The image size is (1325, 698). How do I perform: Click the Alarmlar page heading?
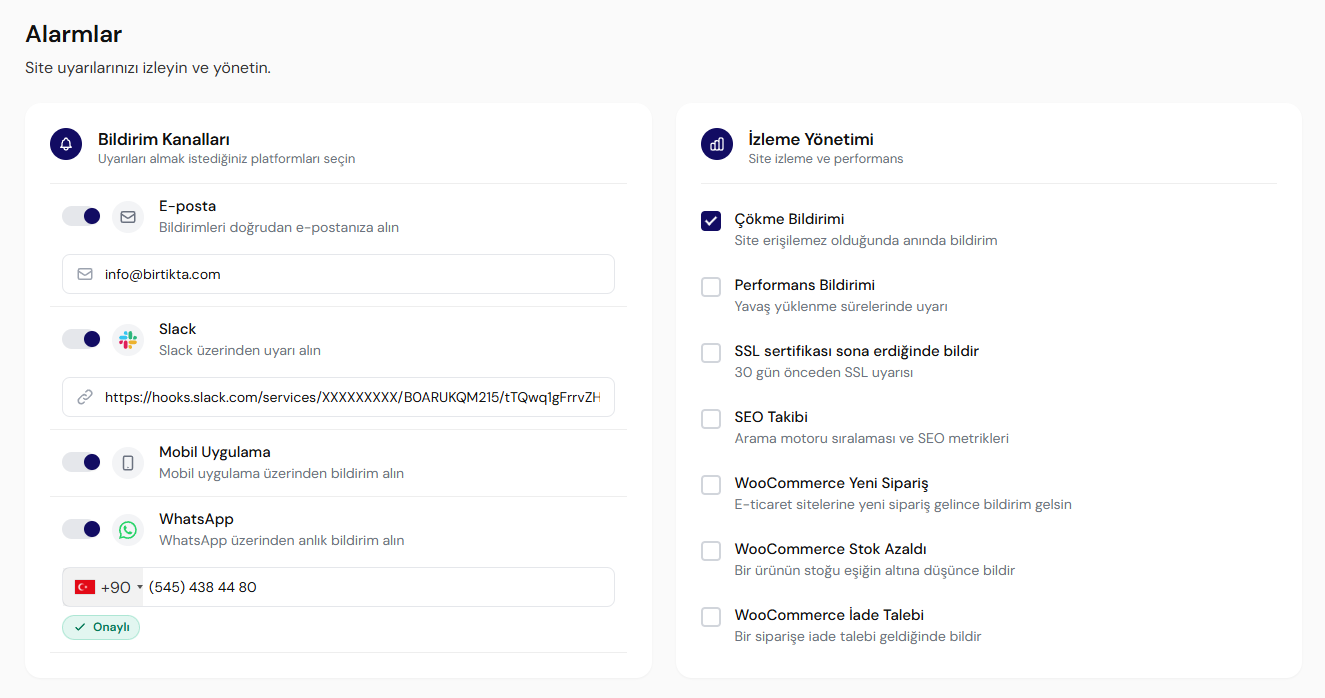(x=74, y=34)
